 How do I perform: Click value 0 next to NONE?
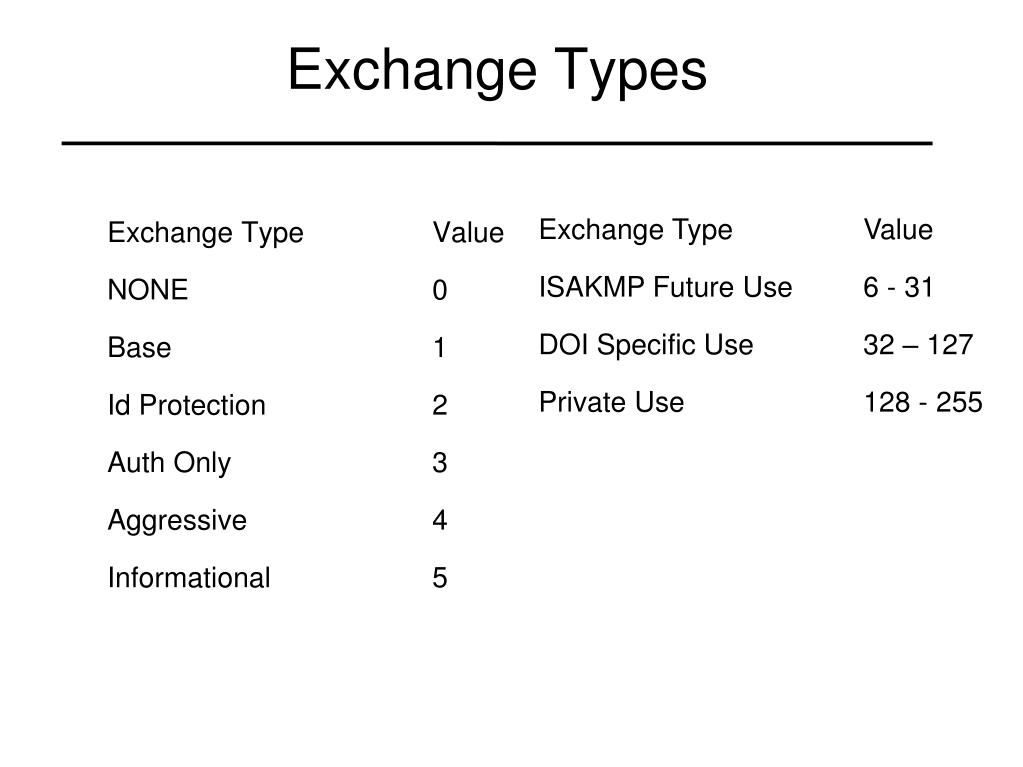(x=440, y=290)
